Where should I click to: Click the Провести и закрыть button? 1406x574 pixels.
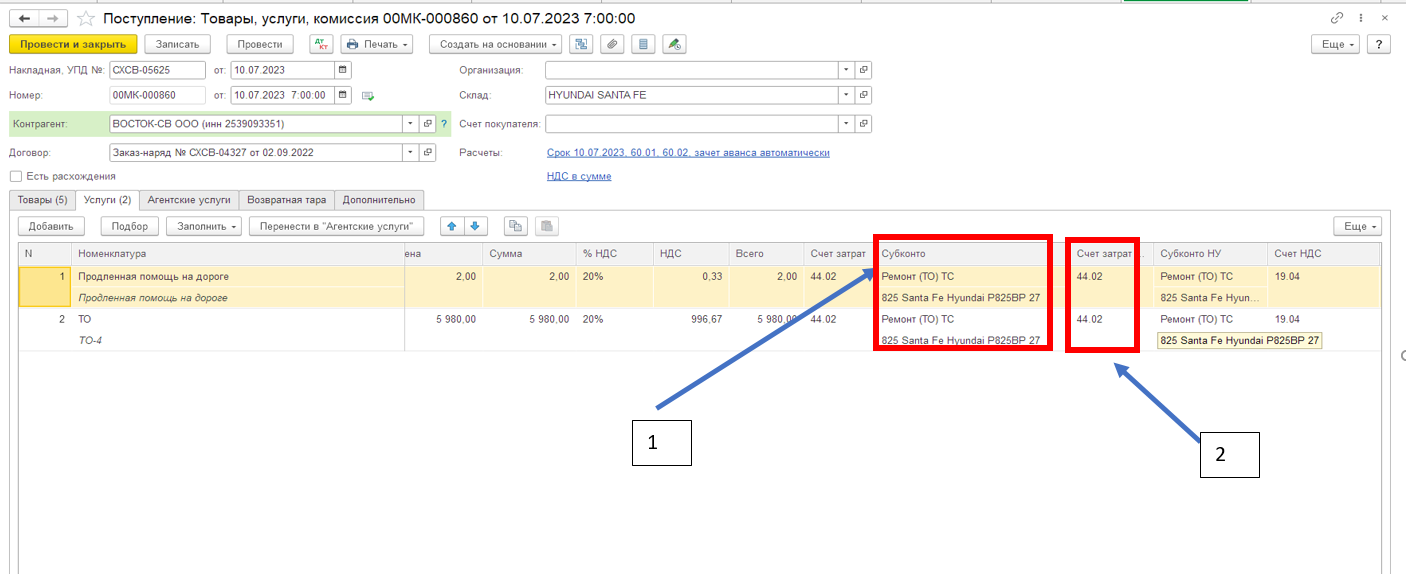click(73, 44)
